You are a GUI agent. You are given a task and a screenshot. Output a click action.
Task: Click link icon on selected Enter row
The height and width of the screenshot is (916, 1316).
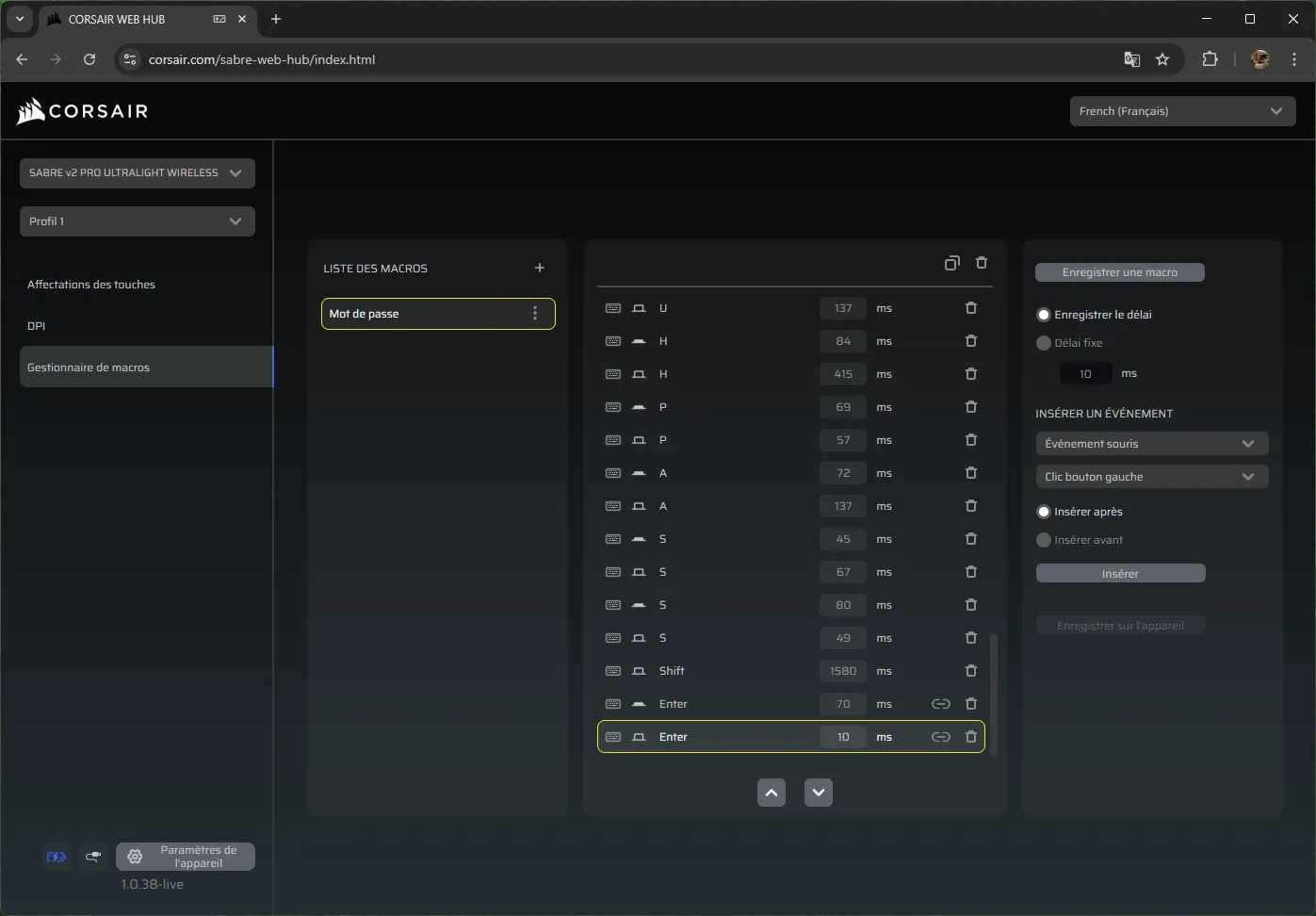click(x=940, y=737)
